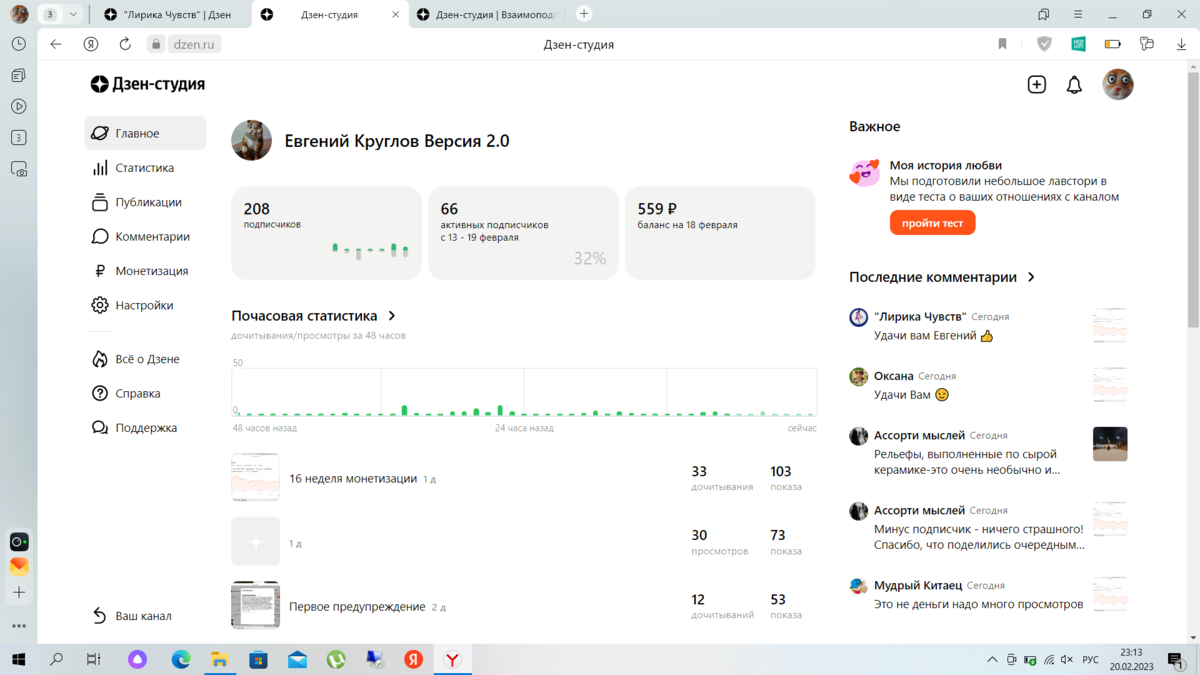Open the account avatar in studio header

click(1118, 84)
